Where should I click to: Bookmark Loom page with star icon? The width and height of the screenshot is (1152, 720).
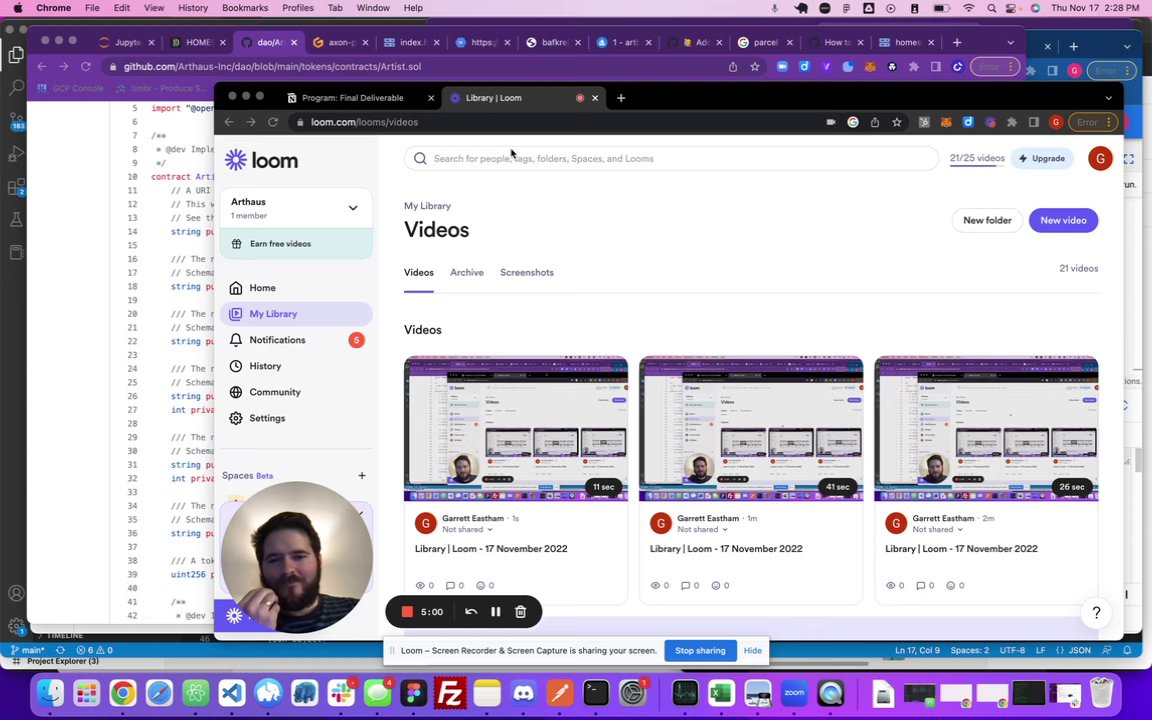pos(897,122)
